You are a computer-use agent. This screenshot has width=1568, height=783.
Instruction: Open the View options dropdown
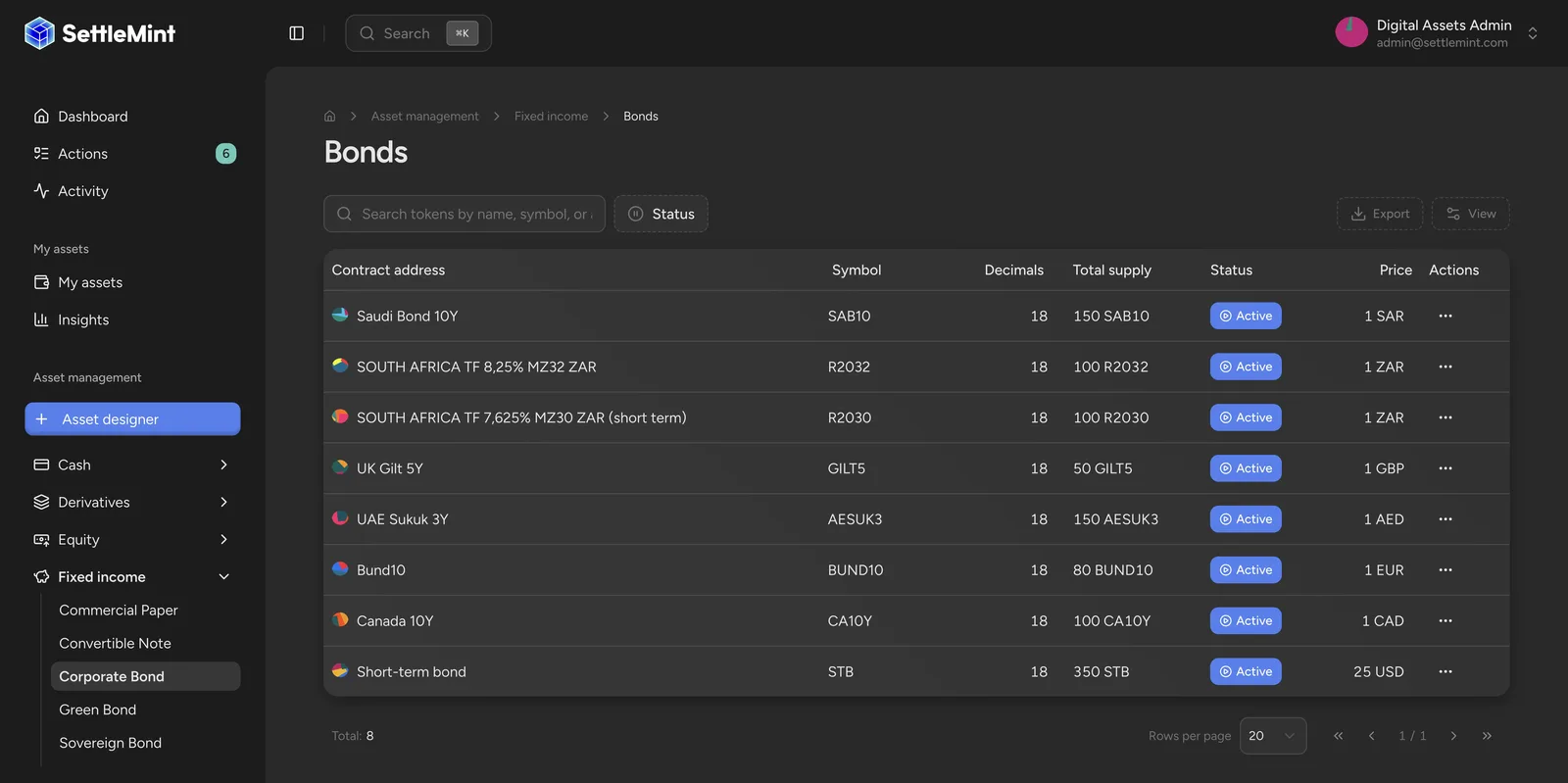tap(1471, 214)
